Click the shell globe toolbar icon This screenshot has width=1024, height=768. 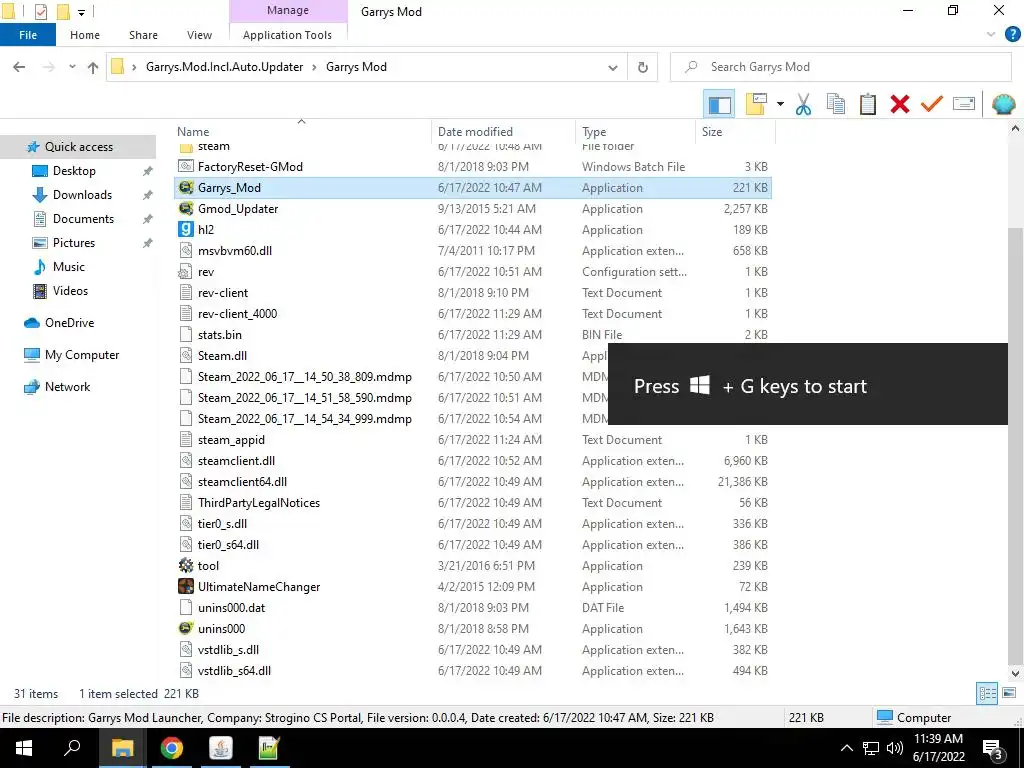click(1003, 104)
